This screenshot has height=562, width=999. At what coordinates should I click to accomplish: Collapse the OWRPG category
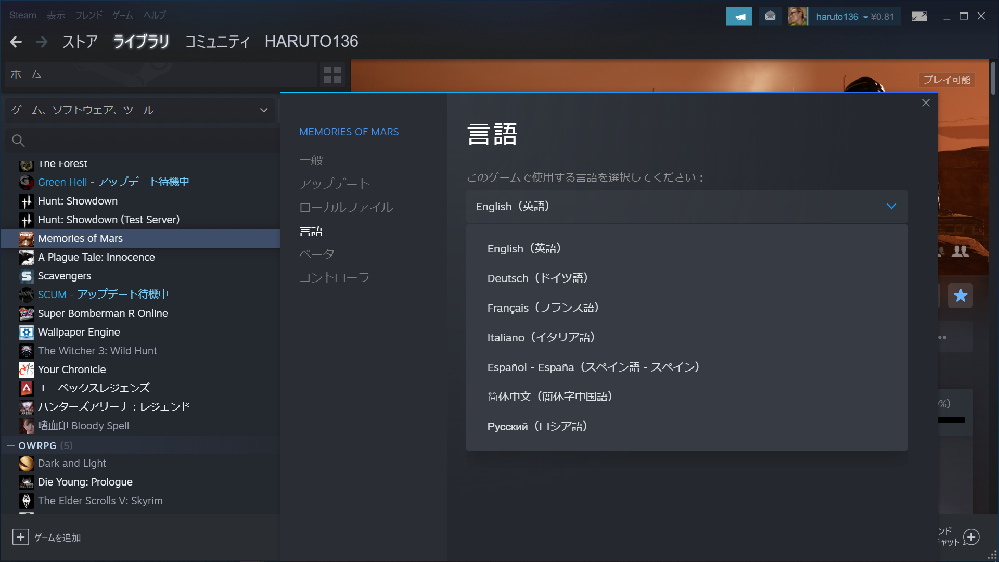(11, 445)
